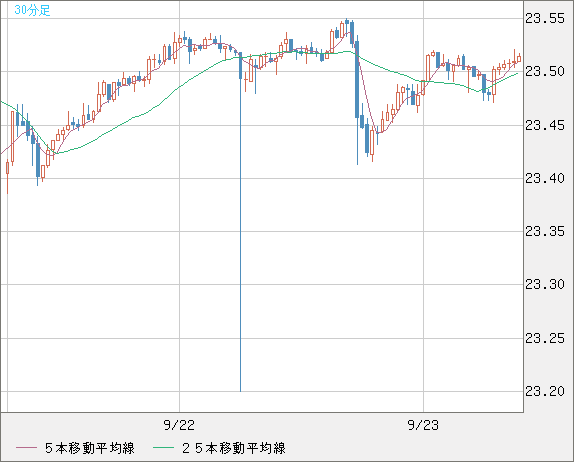
Task: Select the 23.40 price axis label
Action: [x=545, y=179]
